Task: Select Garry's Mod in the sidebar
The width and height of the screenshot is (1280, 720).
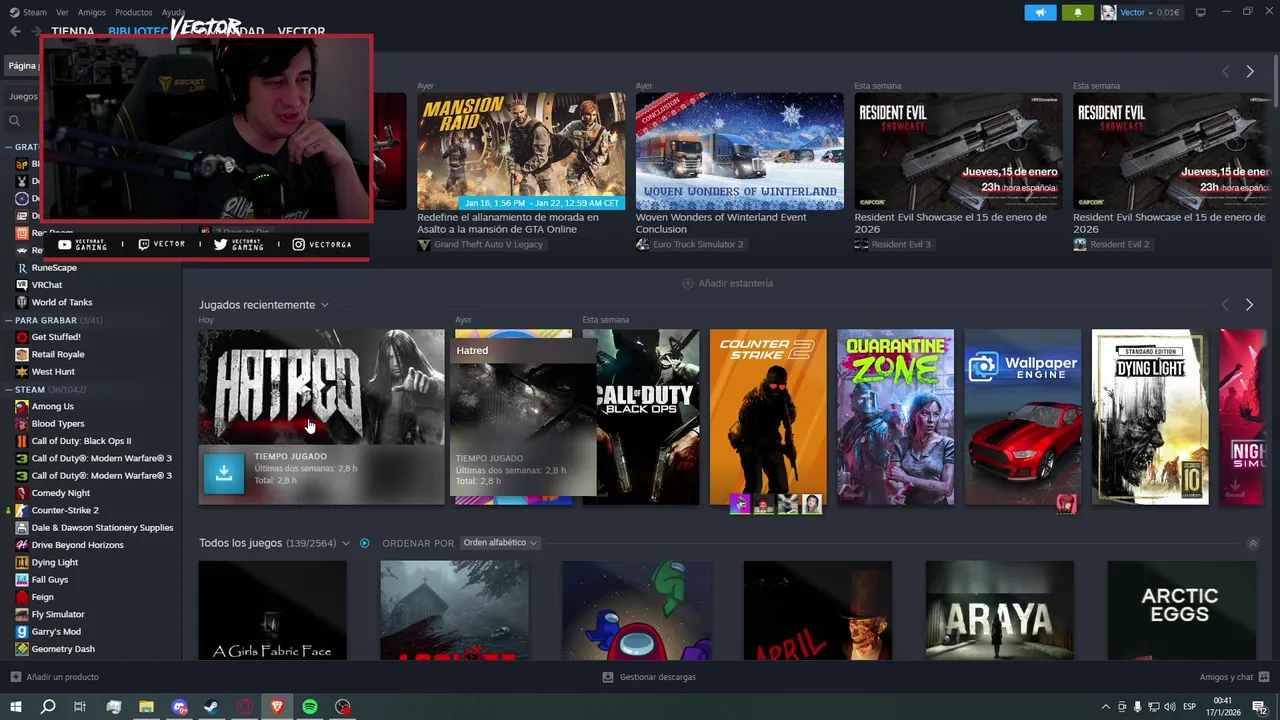Action: pyautogui.click(x=56, y=632)
